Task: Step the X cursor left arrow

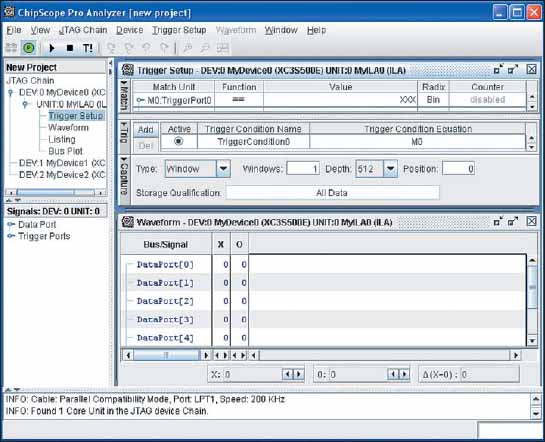Action: click(x=287, y=375)
